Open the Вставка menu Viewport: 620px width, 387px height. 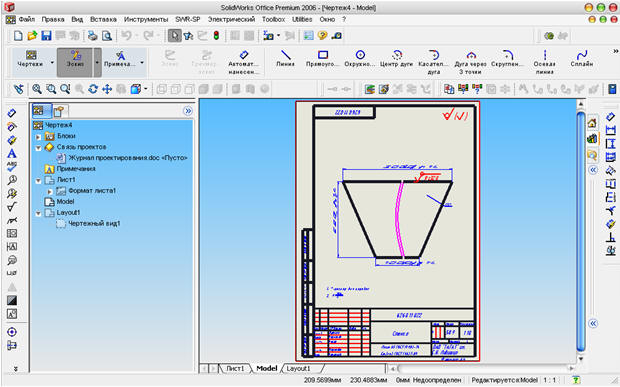pos(103,19)
